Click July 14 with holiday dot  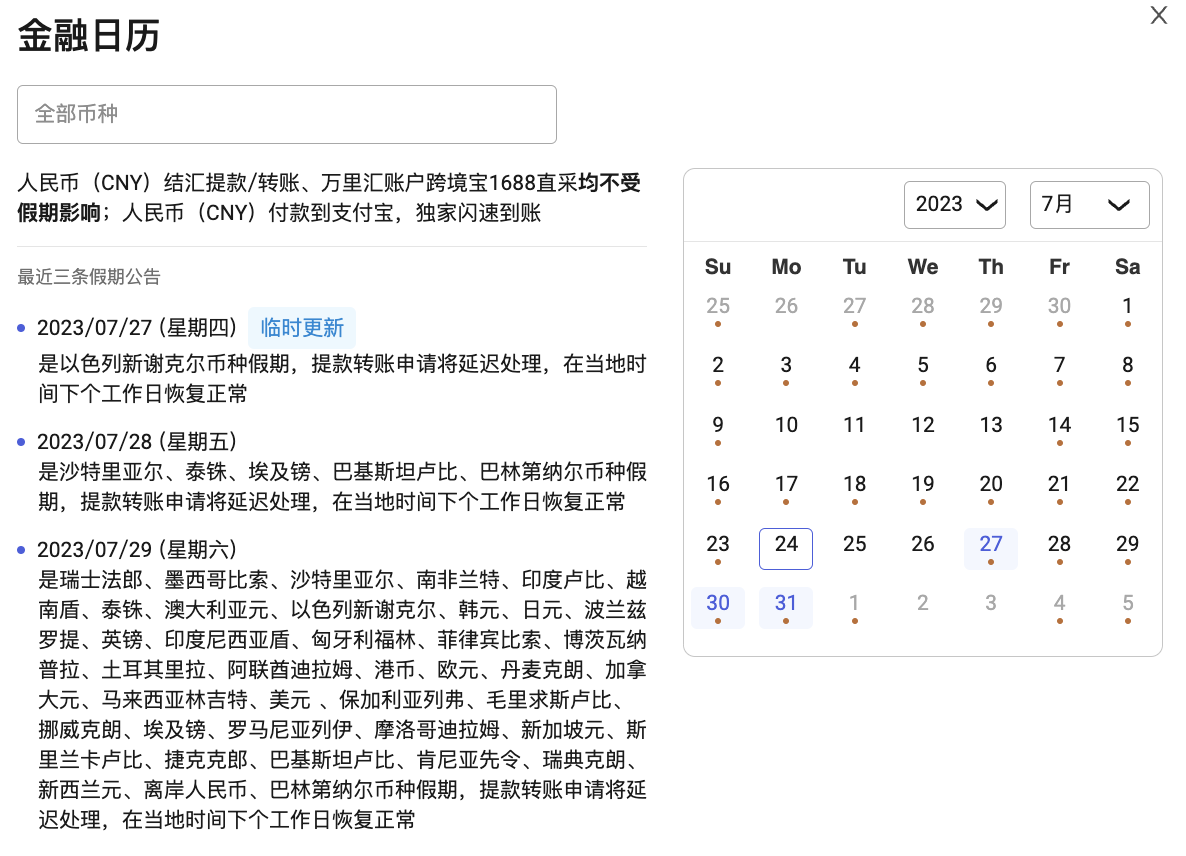click(x=1059, y=425)
